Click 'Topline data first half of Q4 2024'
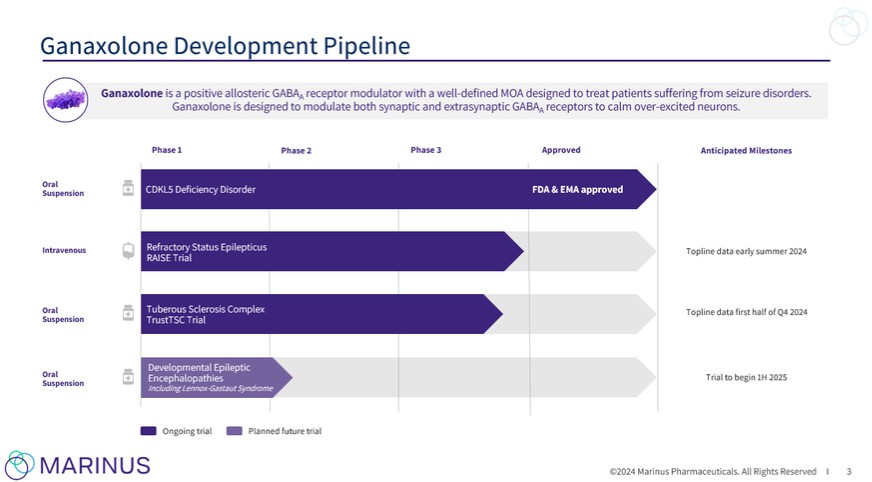This screenshot has width=872, height=482. [746, 312]
